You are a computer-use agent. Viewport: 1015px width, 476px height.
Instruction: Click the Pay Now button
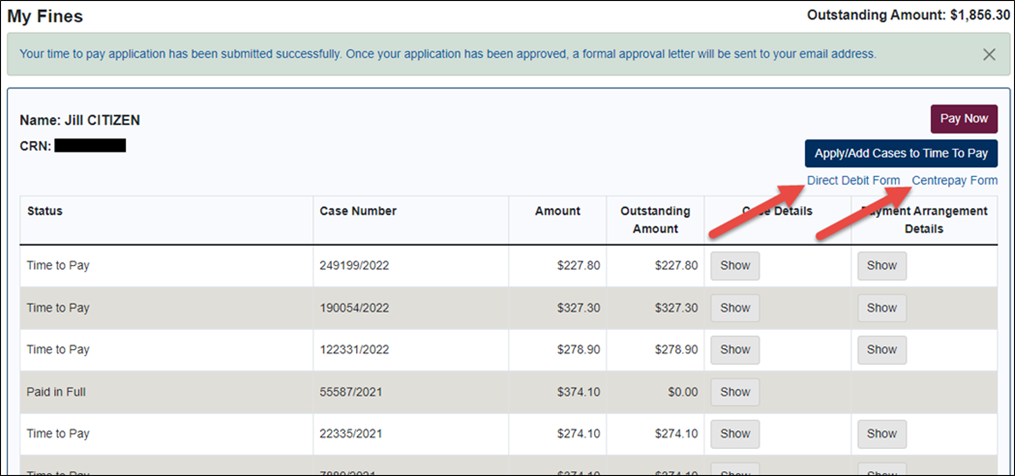point(963,119)
